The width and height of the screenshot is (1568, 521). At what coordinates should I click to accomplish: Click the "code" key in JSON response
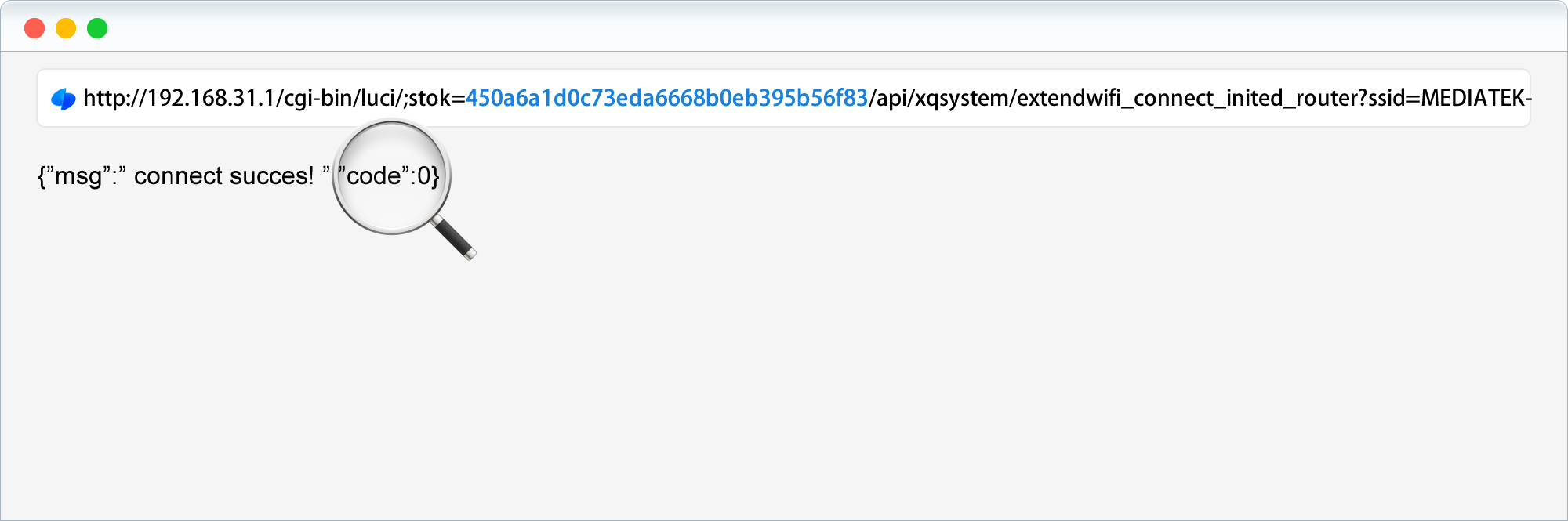374,176
